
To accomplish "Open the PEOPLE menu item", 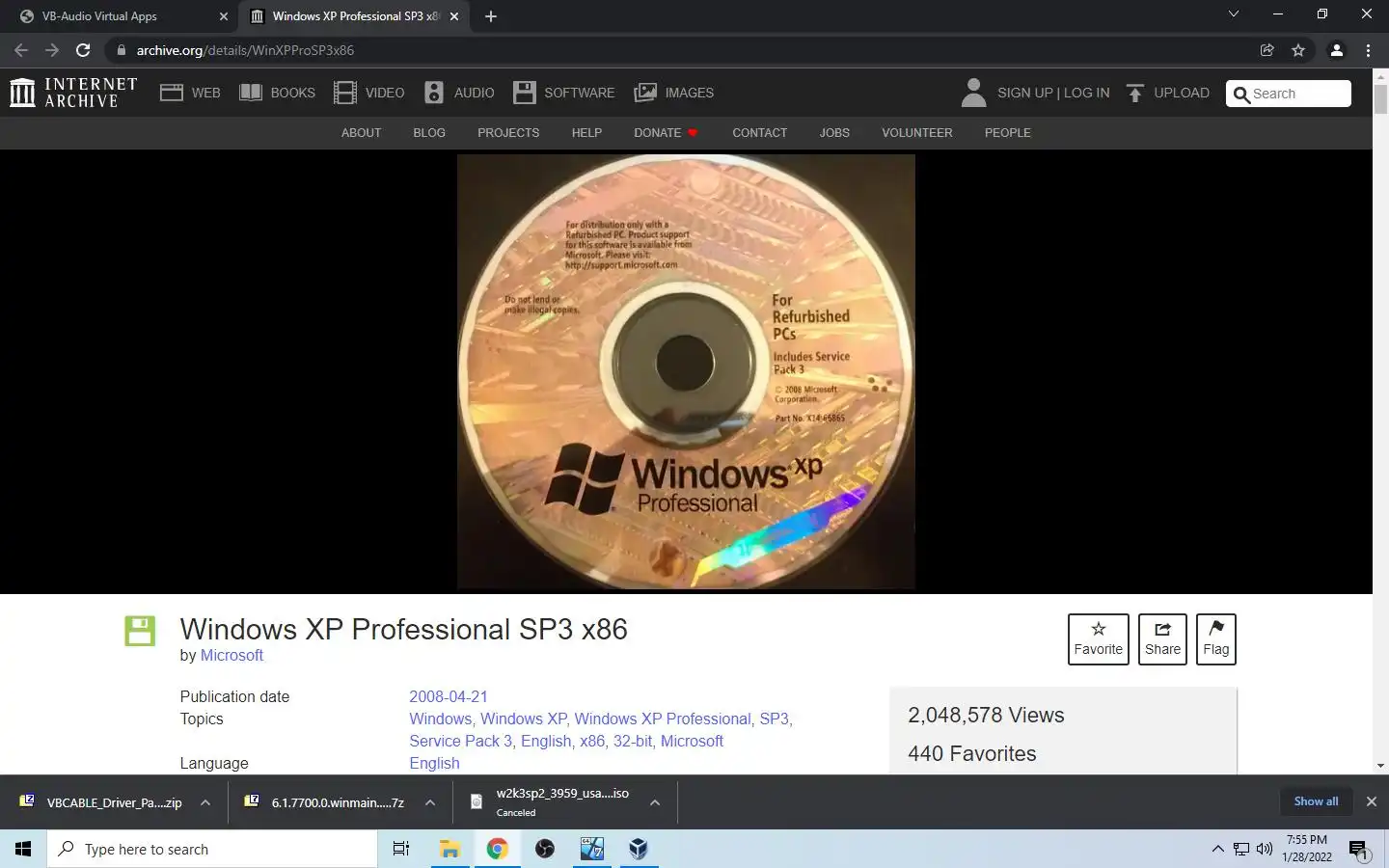I will click(x=1007, y=133).
